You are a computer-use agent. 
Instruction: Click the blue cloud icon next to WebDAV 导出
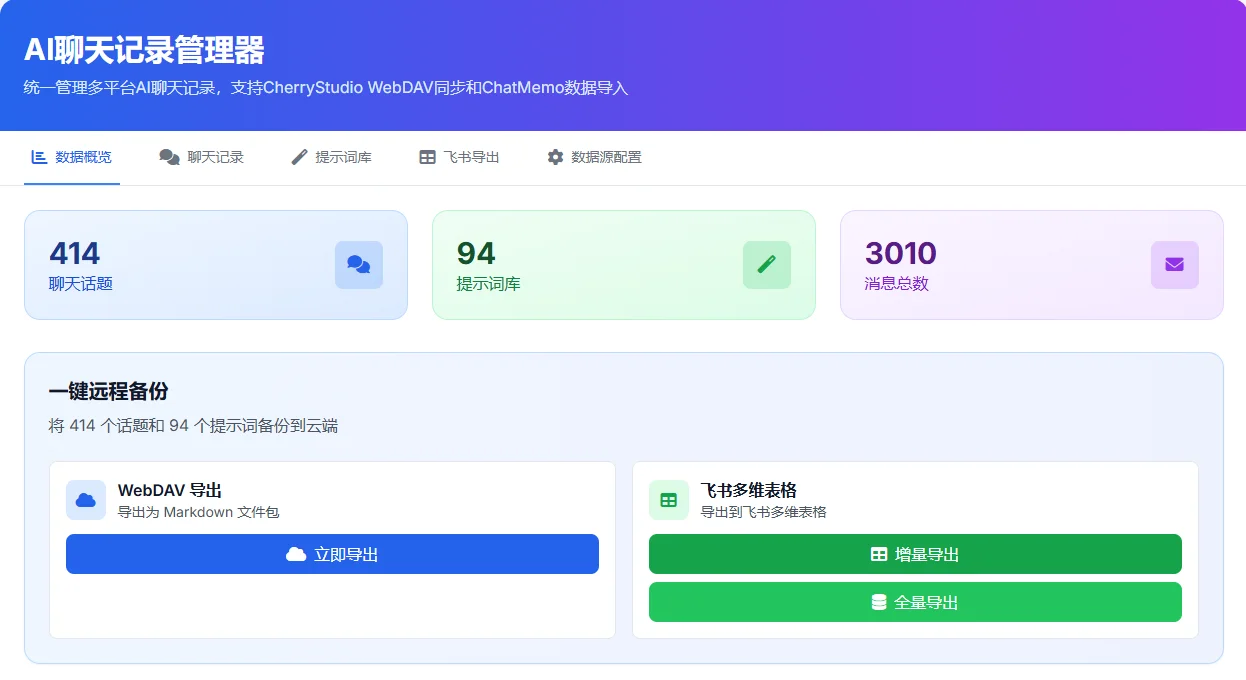[x=85, y=500]
